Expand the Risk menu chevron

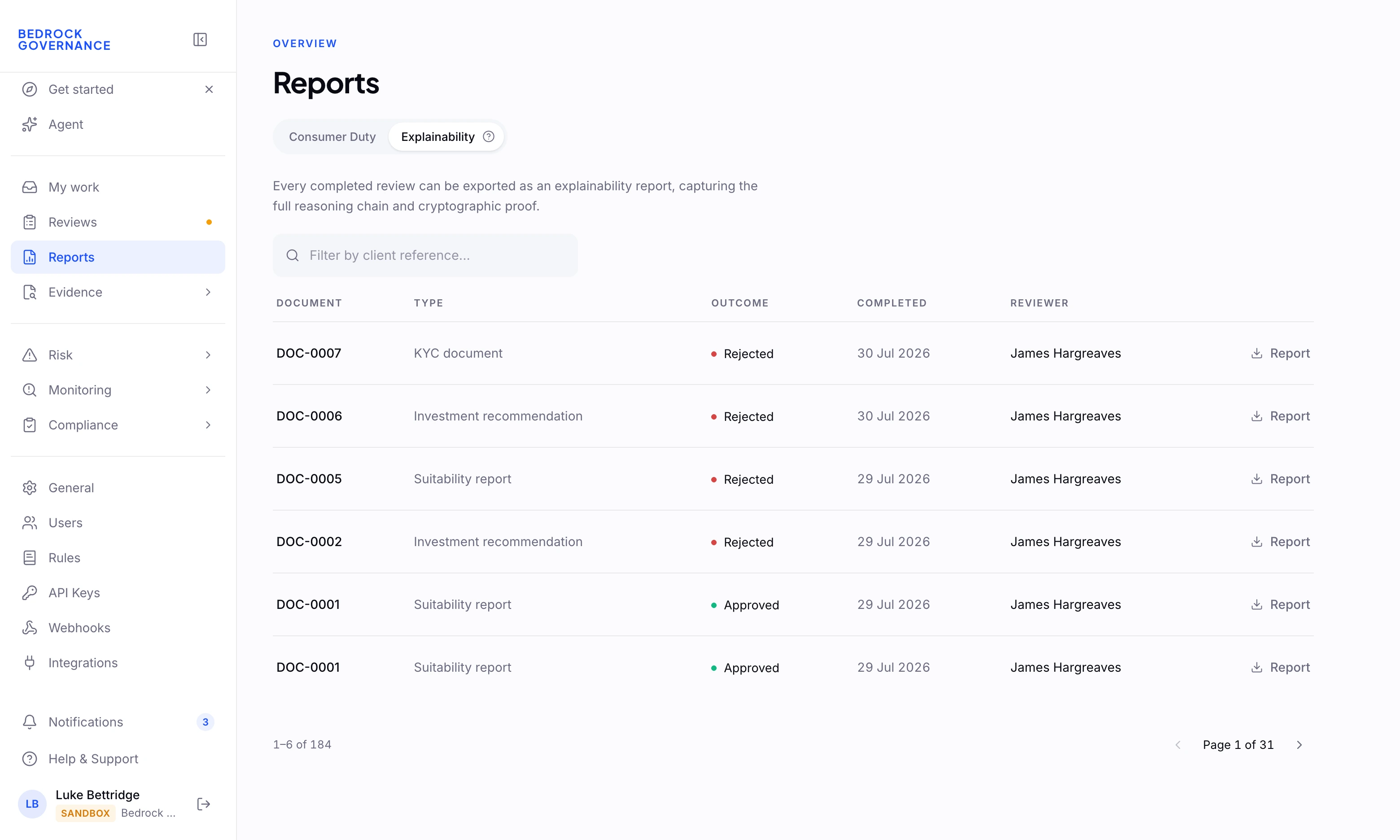tap(208, 355)
